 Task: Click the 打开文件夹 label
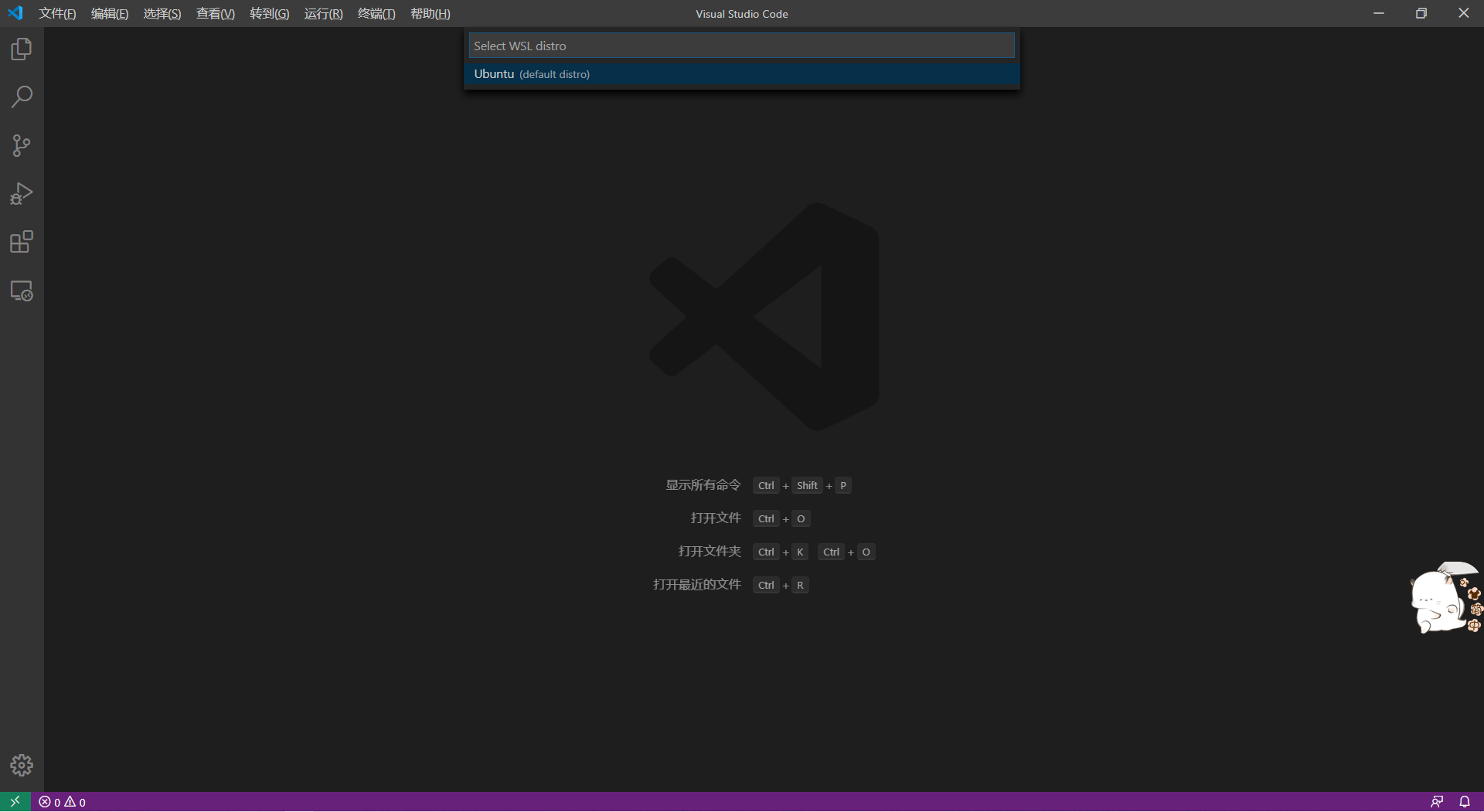710,552
